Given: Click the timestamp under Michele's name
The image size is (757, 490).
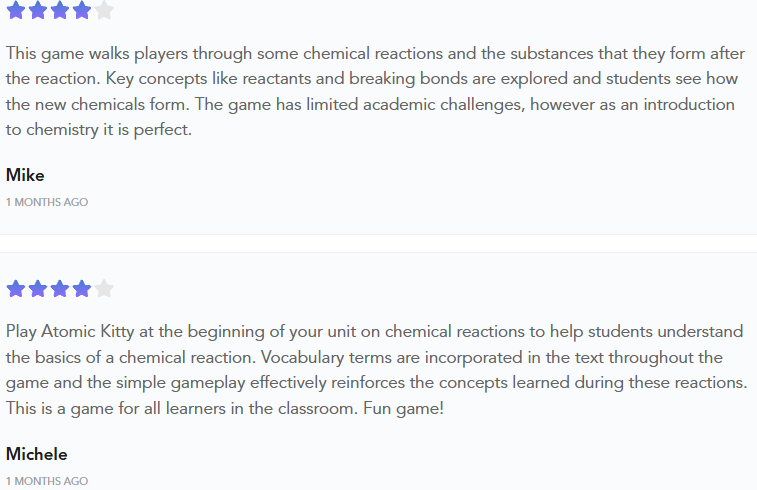Looking at the screenshot, I should [47, 481].
